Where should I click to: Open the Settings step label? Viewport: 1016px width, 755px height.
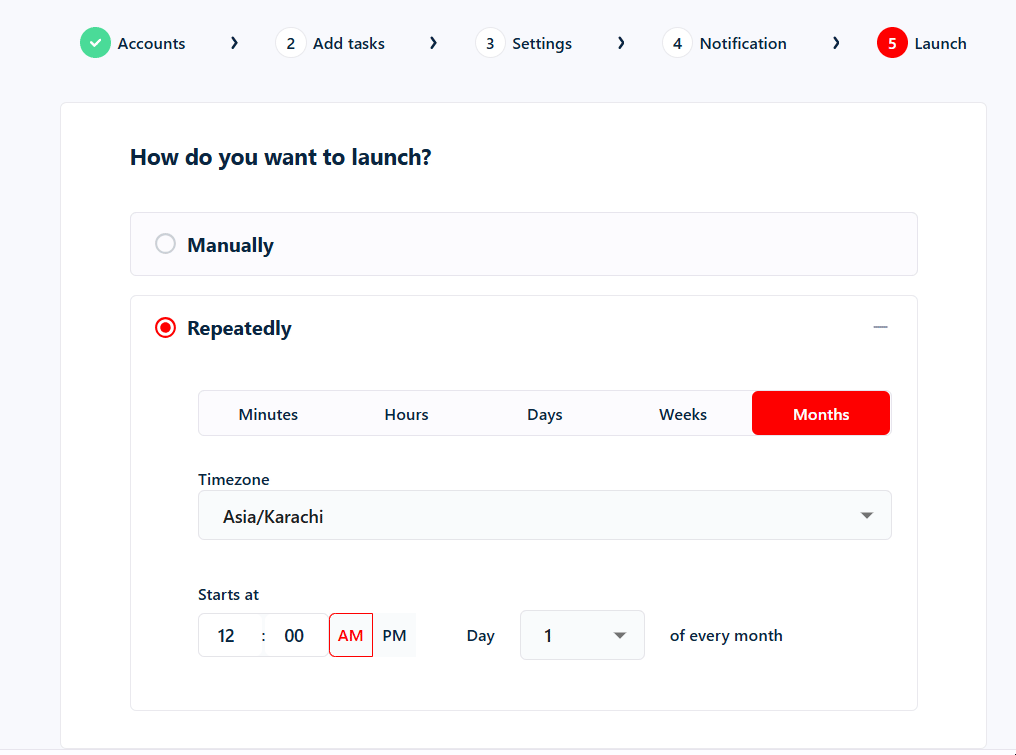point(542,43)
